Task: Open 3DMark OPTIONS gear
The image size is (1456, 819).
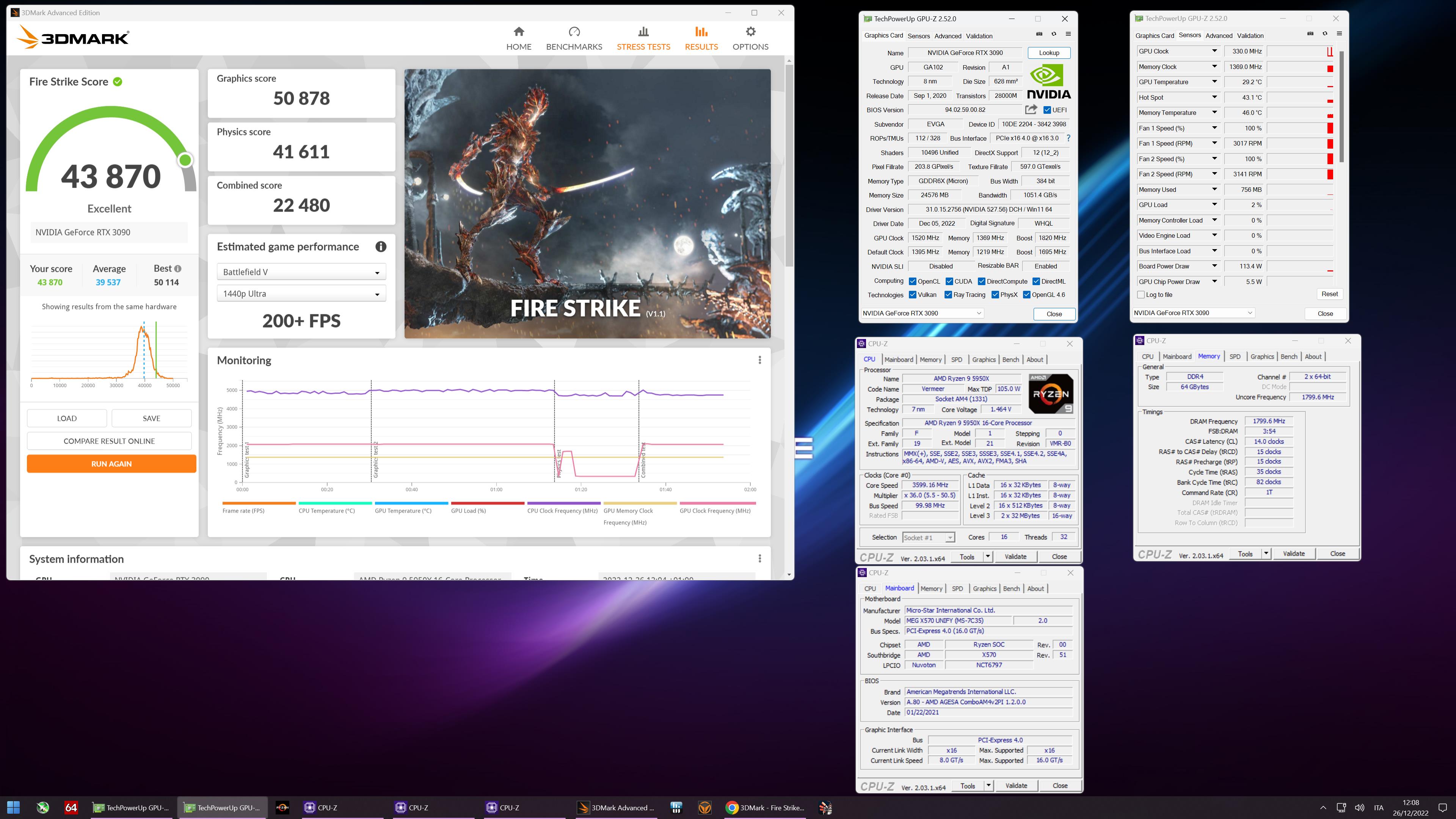Action: pos(750,38)
